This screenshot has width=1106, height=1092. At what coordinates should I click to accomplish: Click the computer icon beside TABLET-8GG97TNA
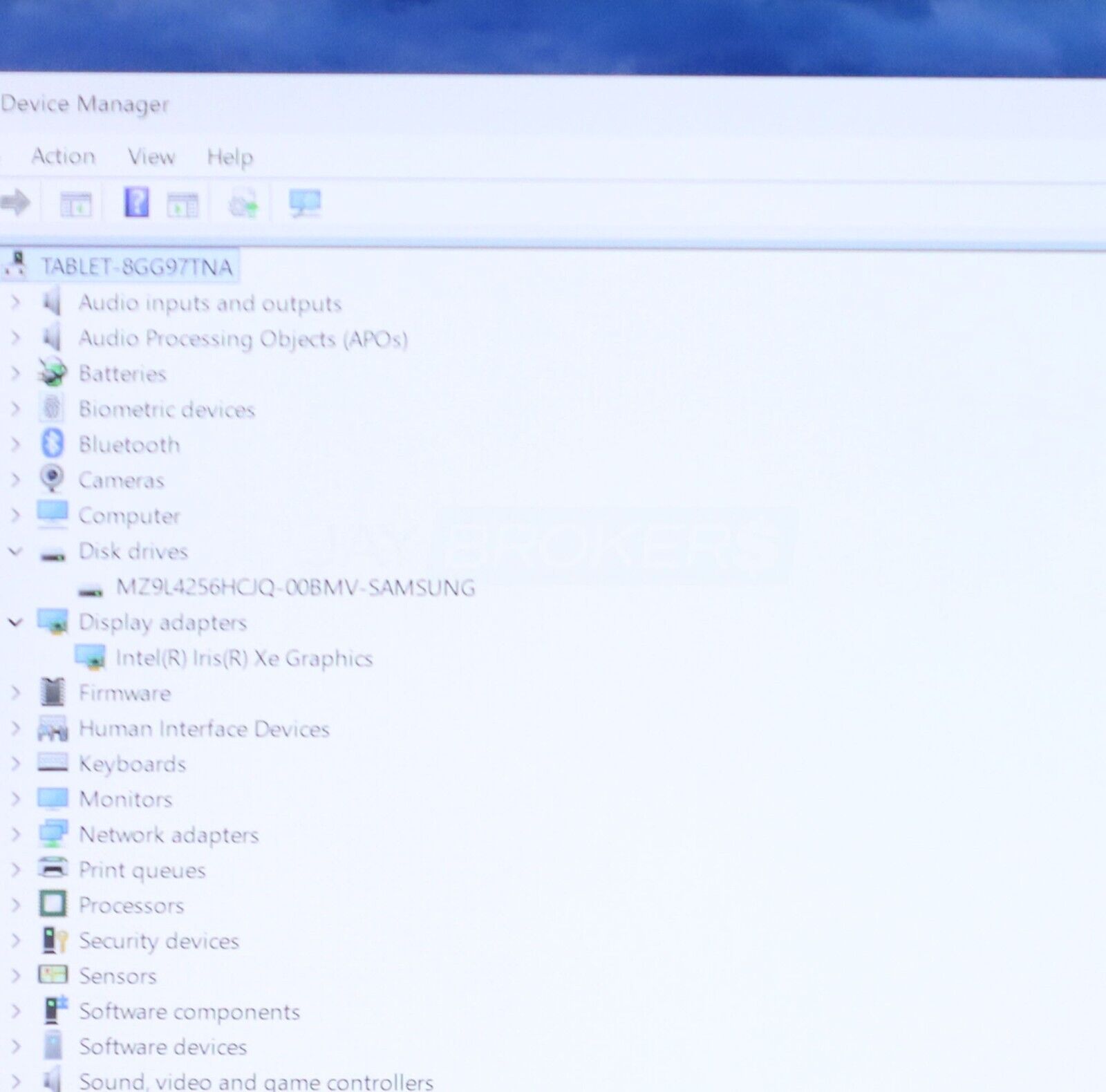tap(16, 265)
